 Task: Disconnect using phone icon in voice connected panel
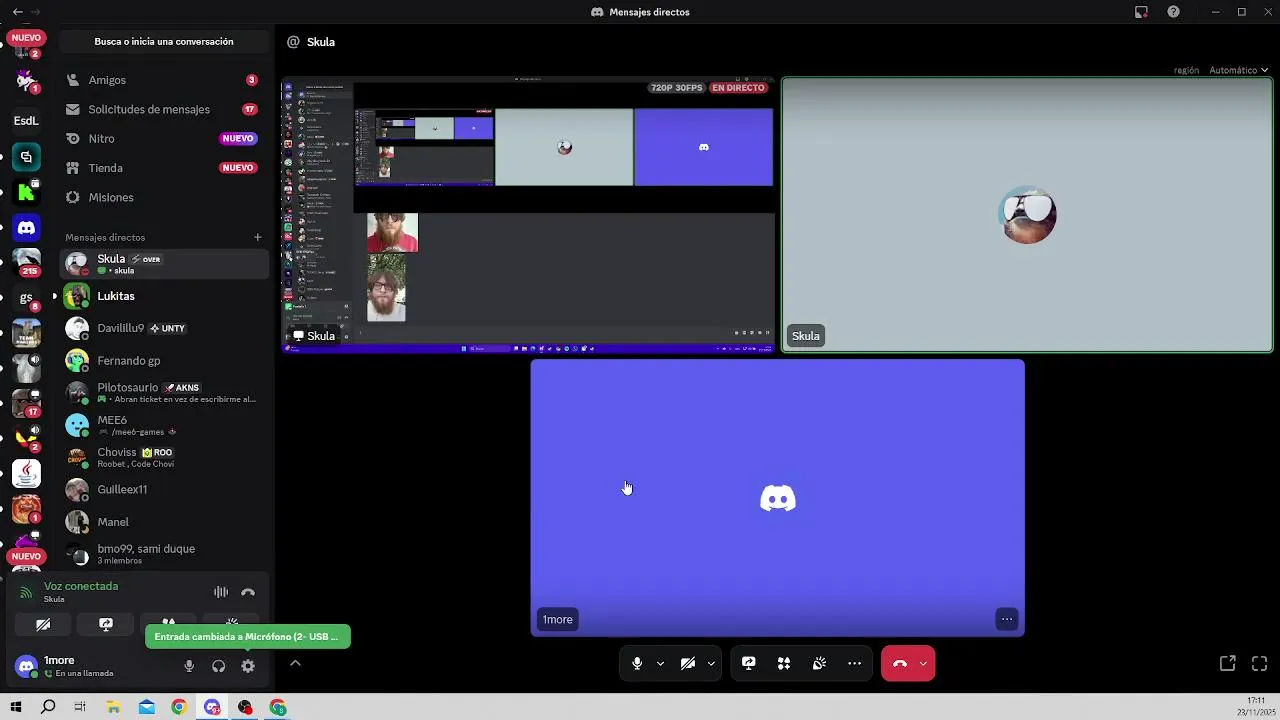click(248, 592)
